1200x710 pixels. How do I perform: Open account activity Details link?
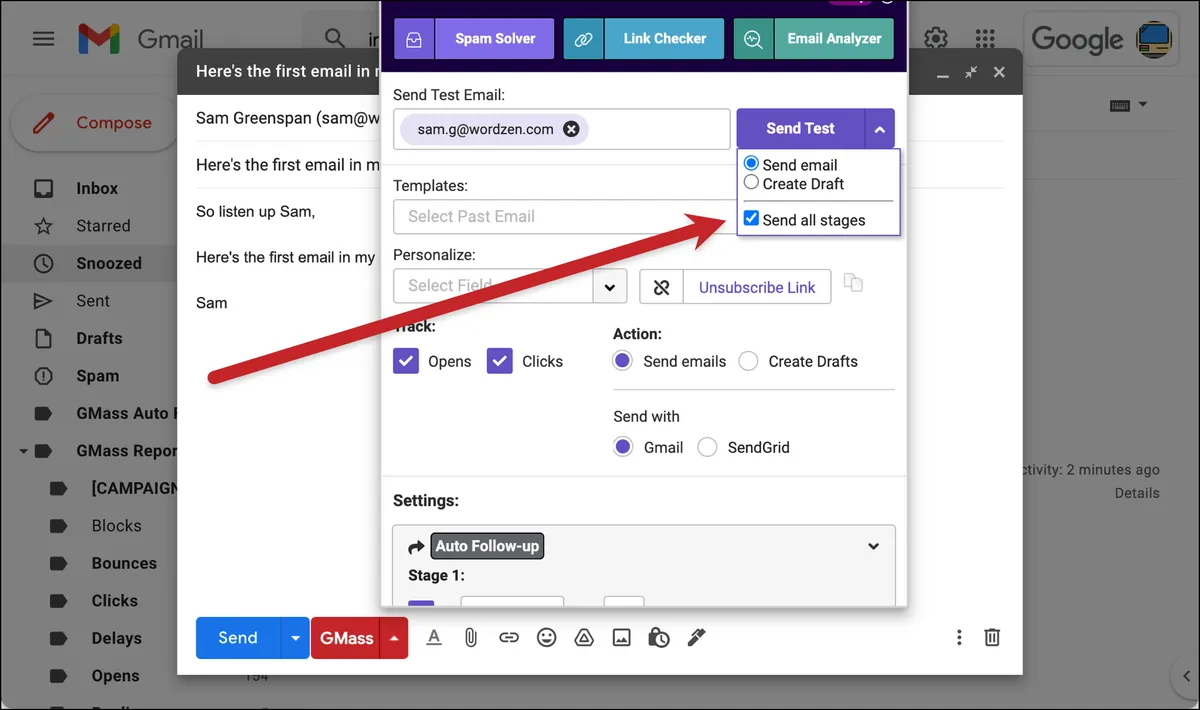tap(1137, 493)
